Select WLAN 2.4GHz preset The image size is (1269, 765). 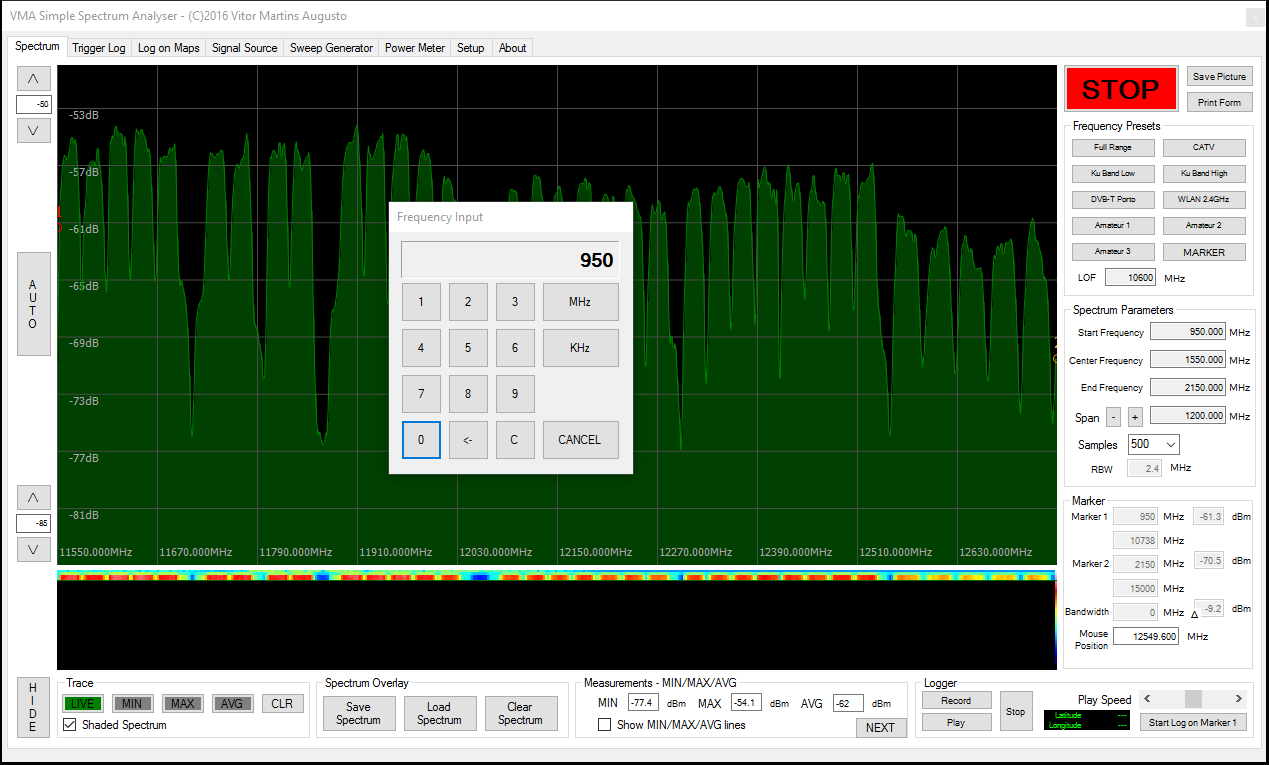pos(1204,200)
